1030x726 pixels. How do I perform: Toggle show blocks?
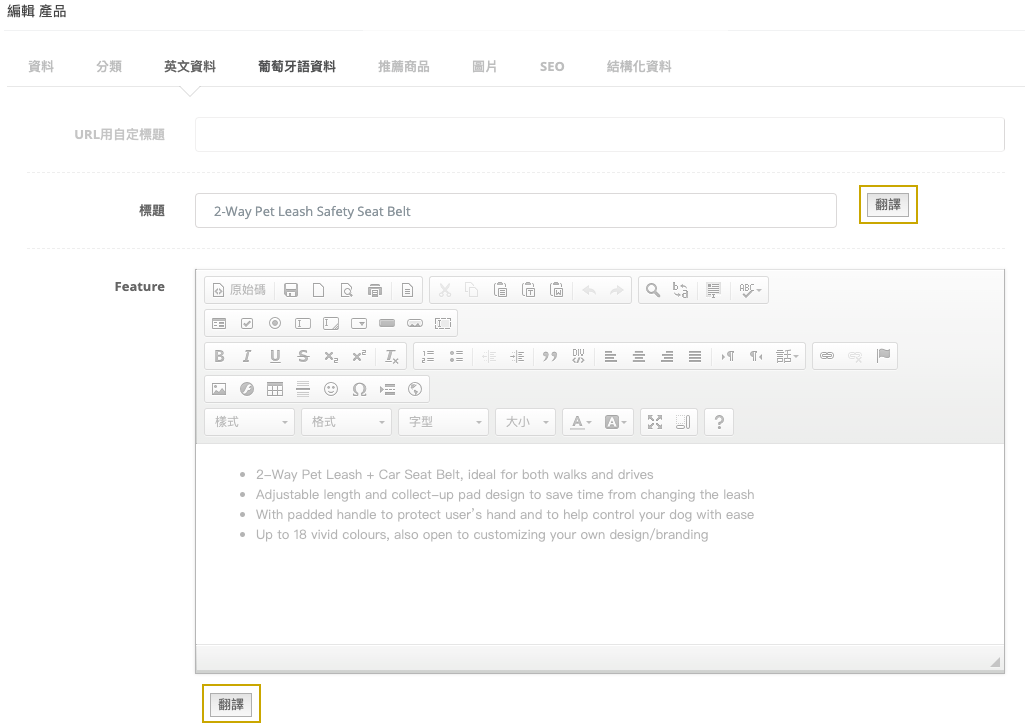click(x=683, y=422)
